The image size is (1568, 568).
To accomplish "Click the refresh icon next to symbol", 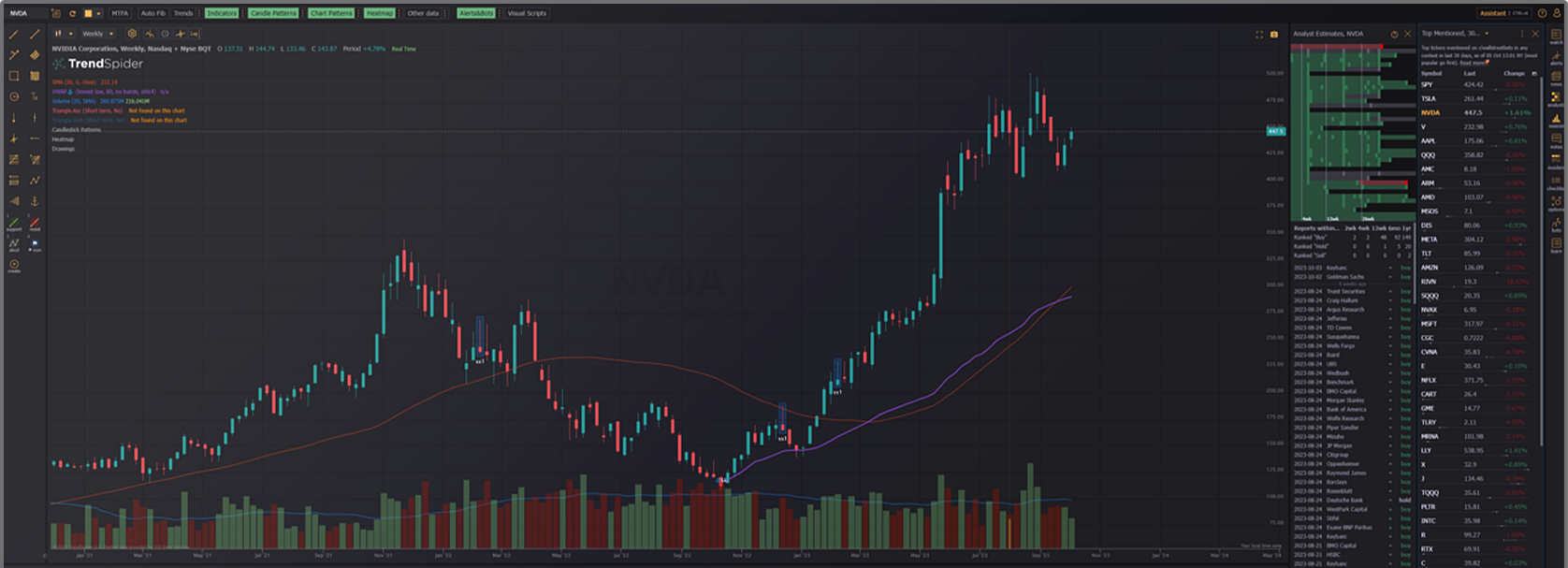I will coord(72,13).
